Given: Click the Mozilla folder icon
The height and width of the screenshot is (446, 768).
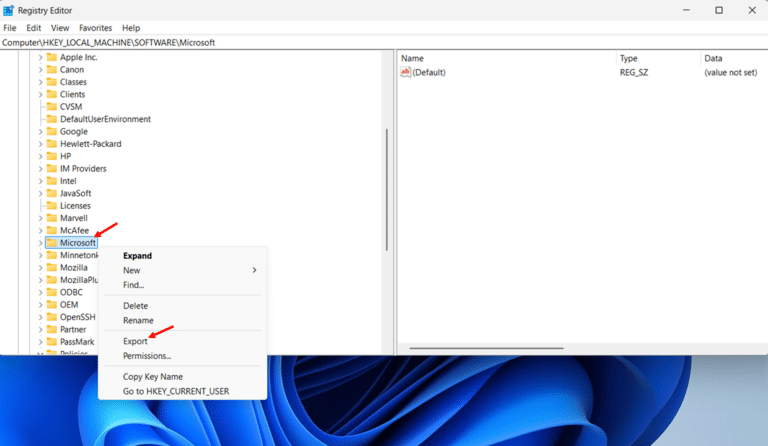Looking at the screenshot, I should coord(51,267).
